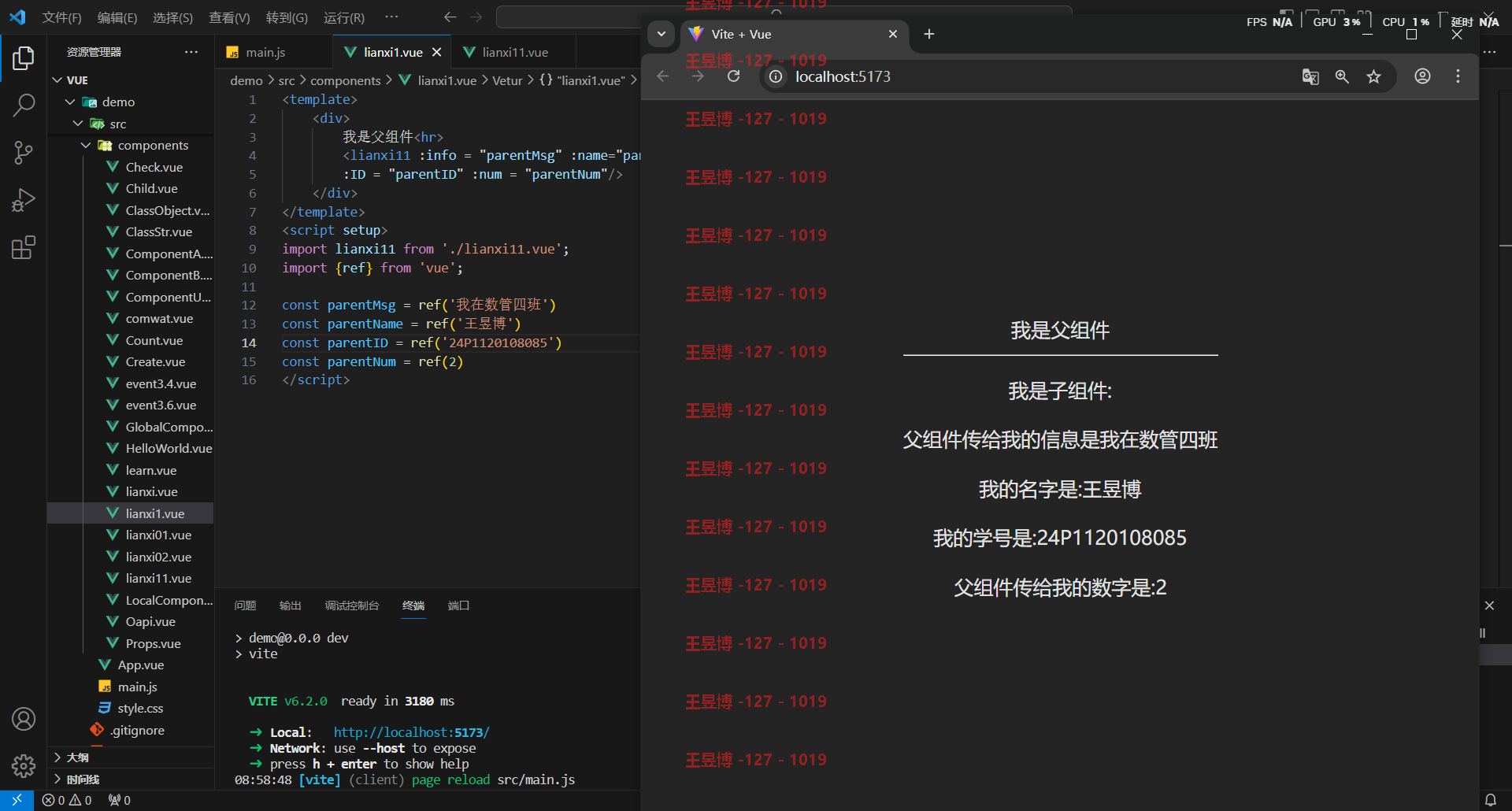Close the lianxi1.vue editor tab

point(436,52)
